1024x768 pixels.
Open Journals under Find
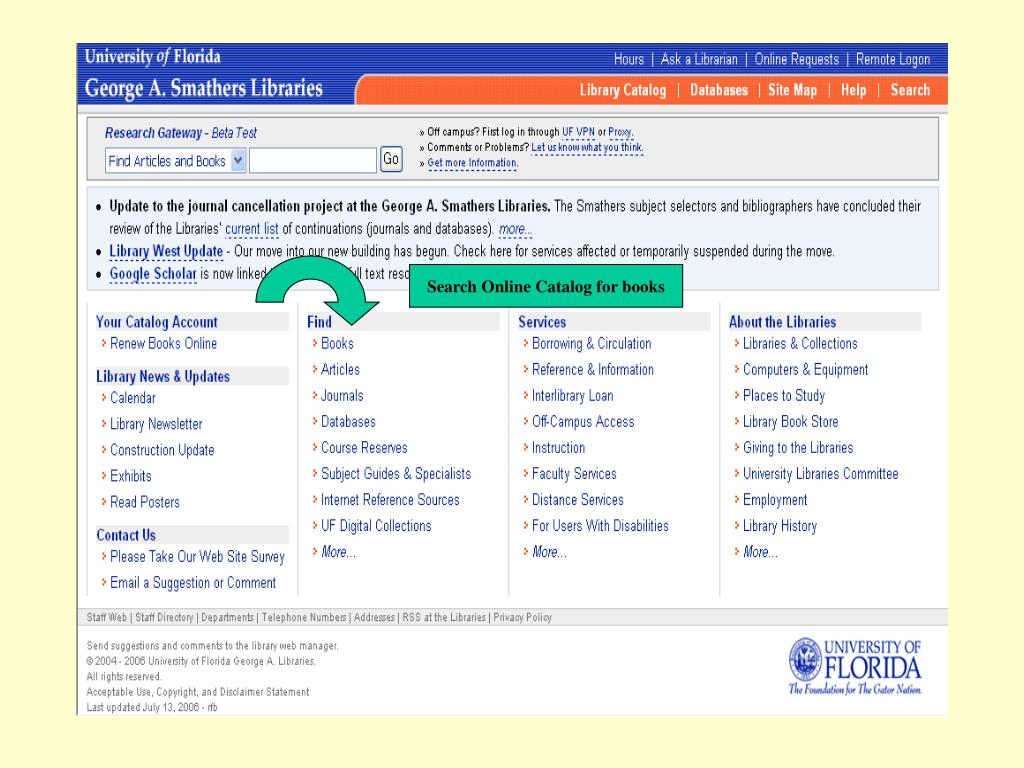pyautogui.click(x=342, y=396)
